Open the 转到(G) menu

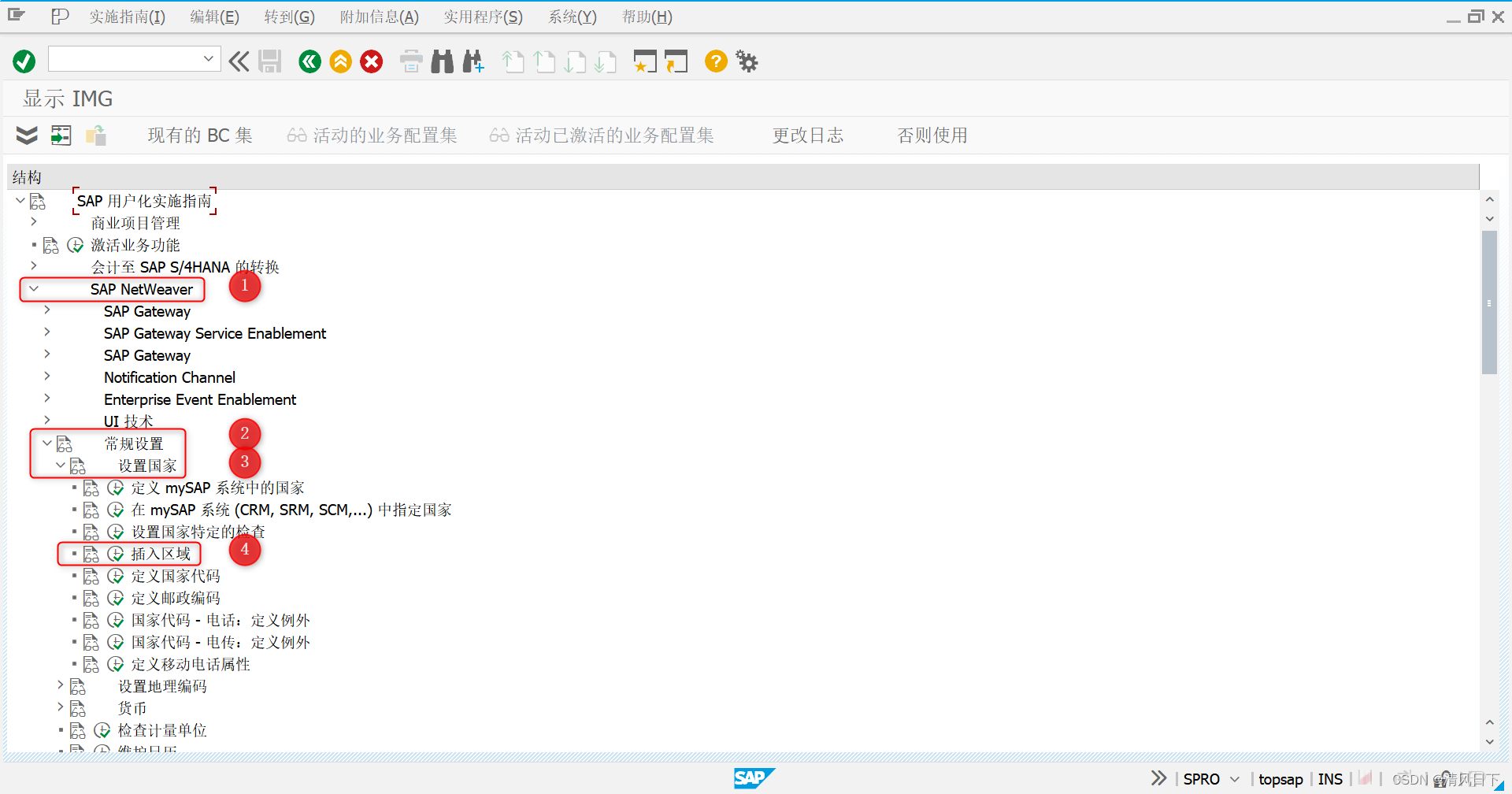289,17
